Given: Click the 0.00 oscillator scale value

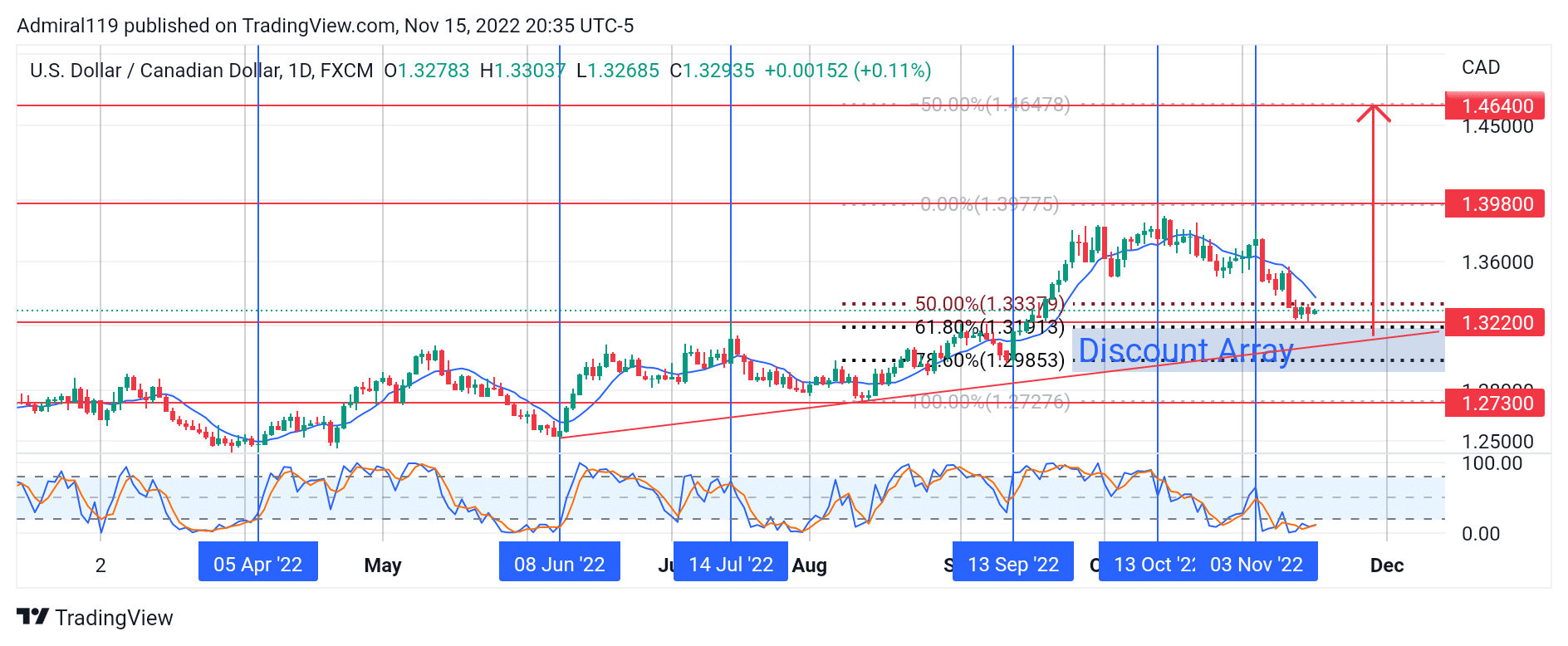Looking at the screenshot, I should [x=1481, y=534].
